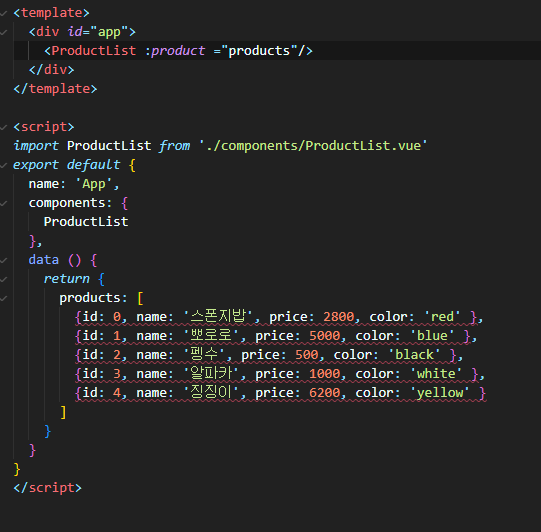Click the 'import' keyword
Screen dimensions: 541x532
(36, 146)
